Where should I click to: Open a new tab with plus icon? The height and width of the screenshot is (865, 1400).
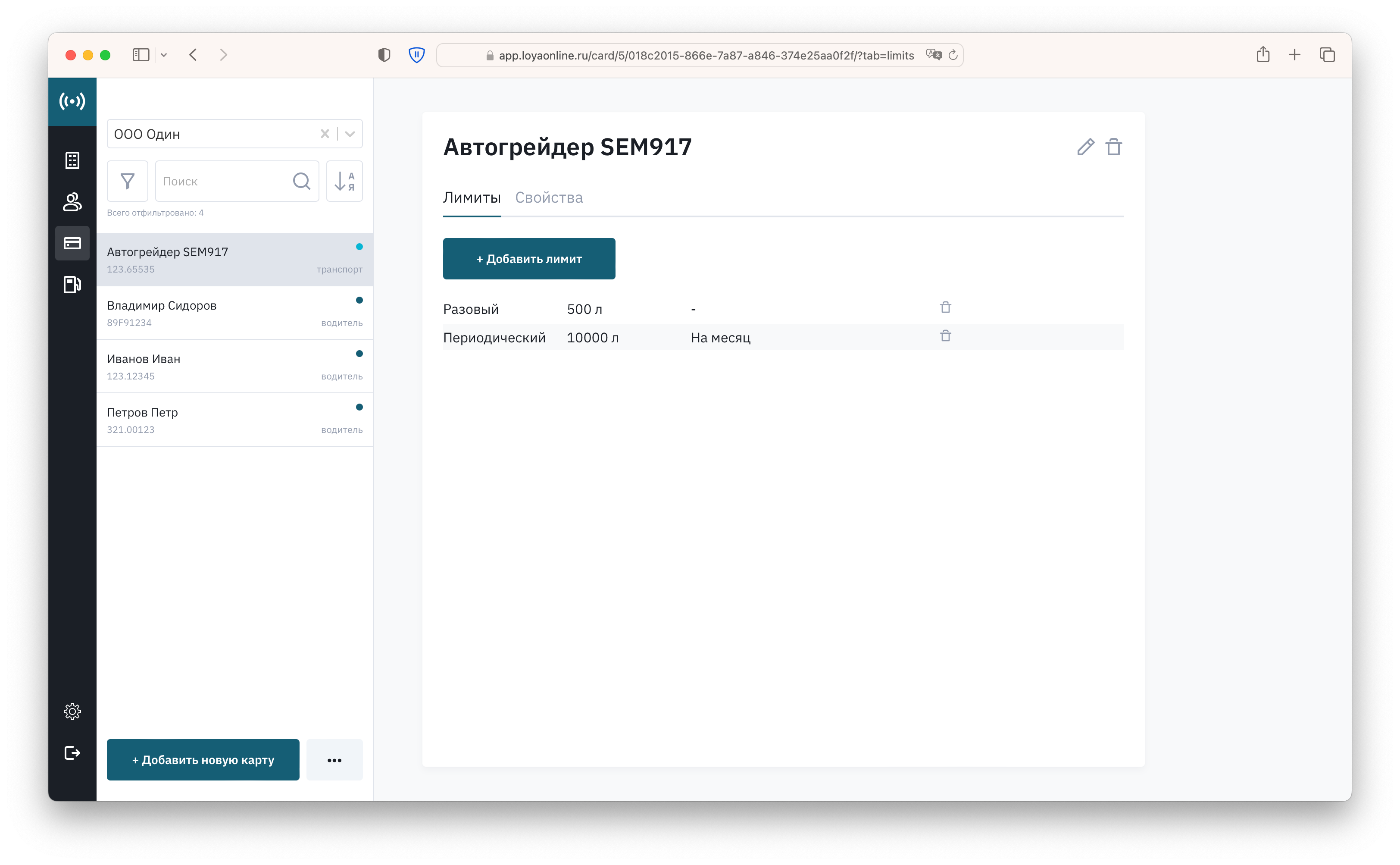coord(1294,55)
